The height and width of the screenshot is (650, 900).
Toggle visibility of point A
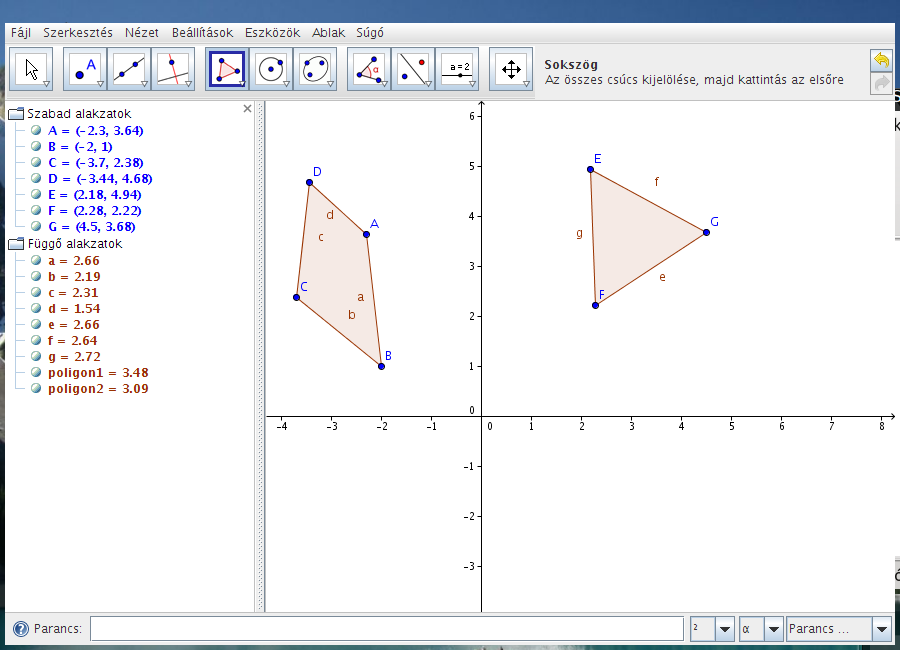pyautogui.click(x=36, y=130)
